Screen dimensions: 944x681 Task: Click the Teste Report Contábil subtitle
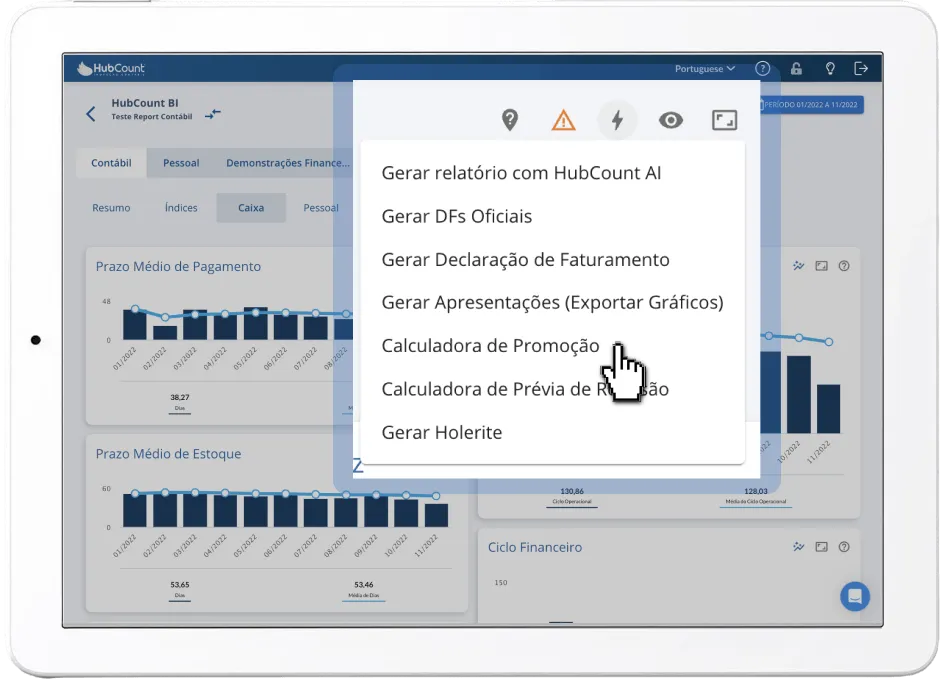(152, 117)
